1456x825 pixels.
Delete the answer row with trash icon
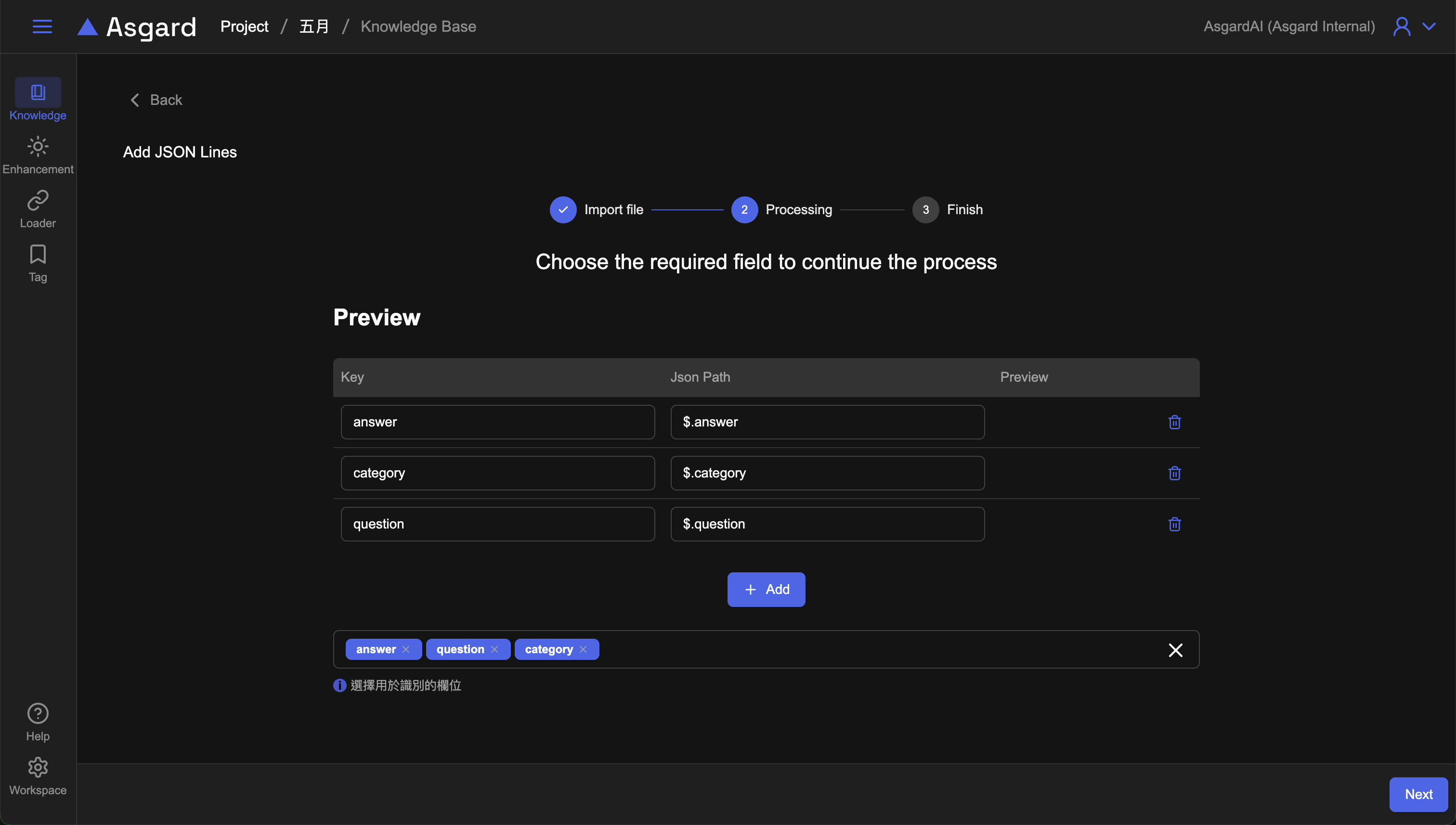[1174, 422]
